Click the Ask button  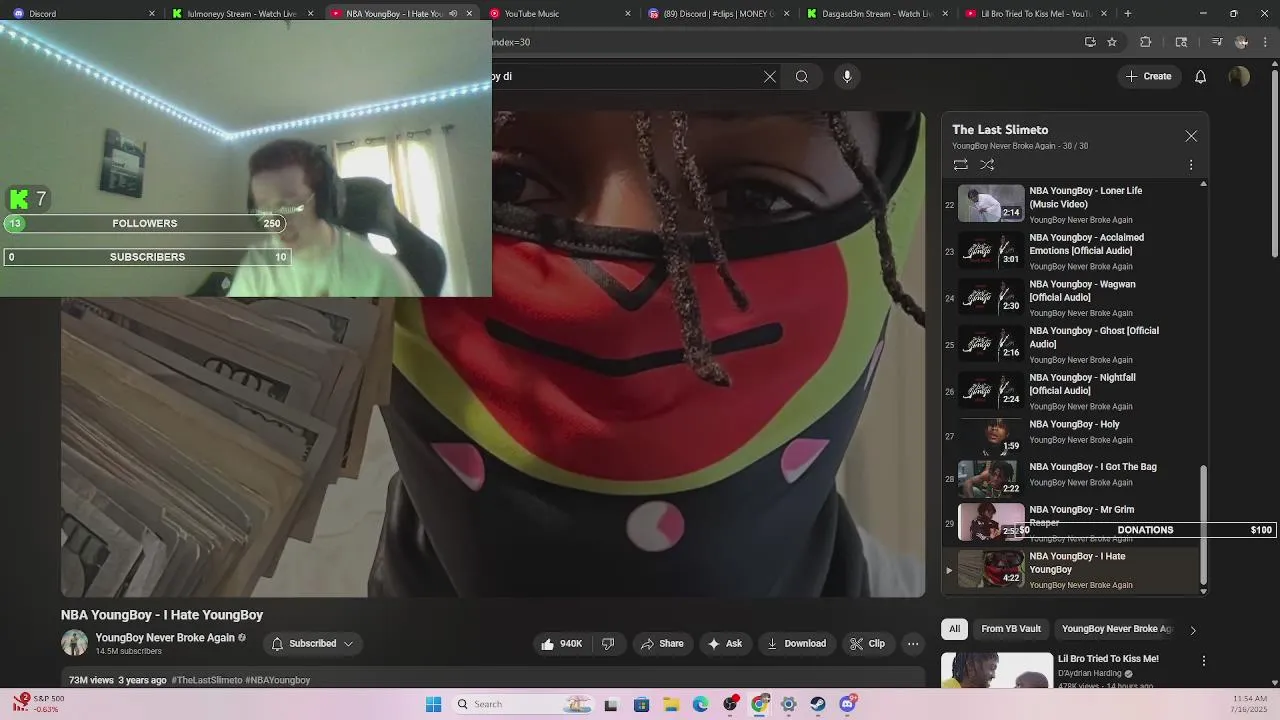(725, 644)
